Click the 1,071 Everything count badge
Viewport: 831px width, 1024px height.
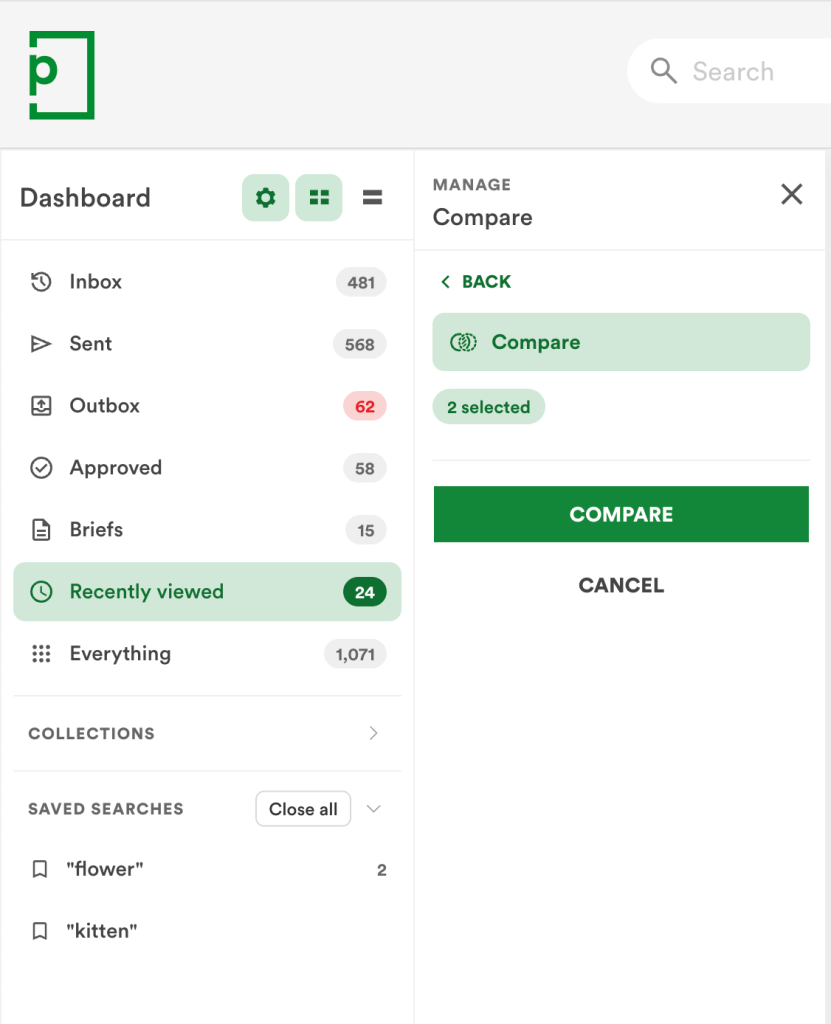click(355, 654)
